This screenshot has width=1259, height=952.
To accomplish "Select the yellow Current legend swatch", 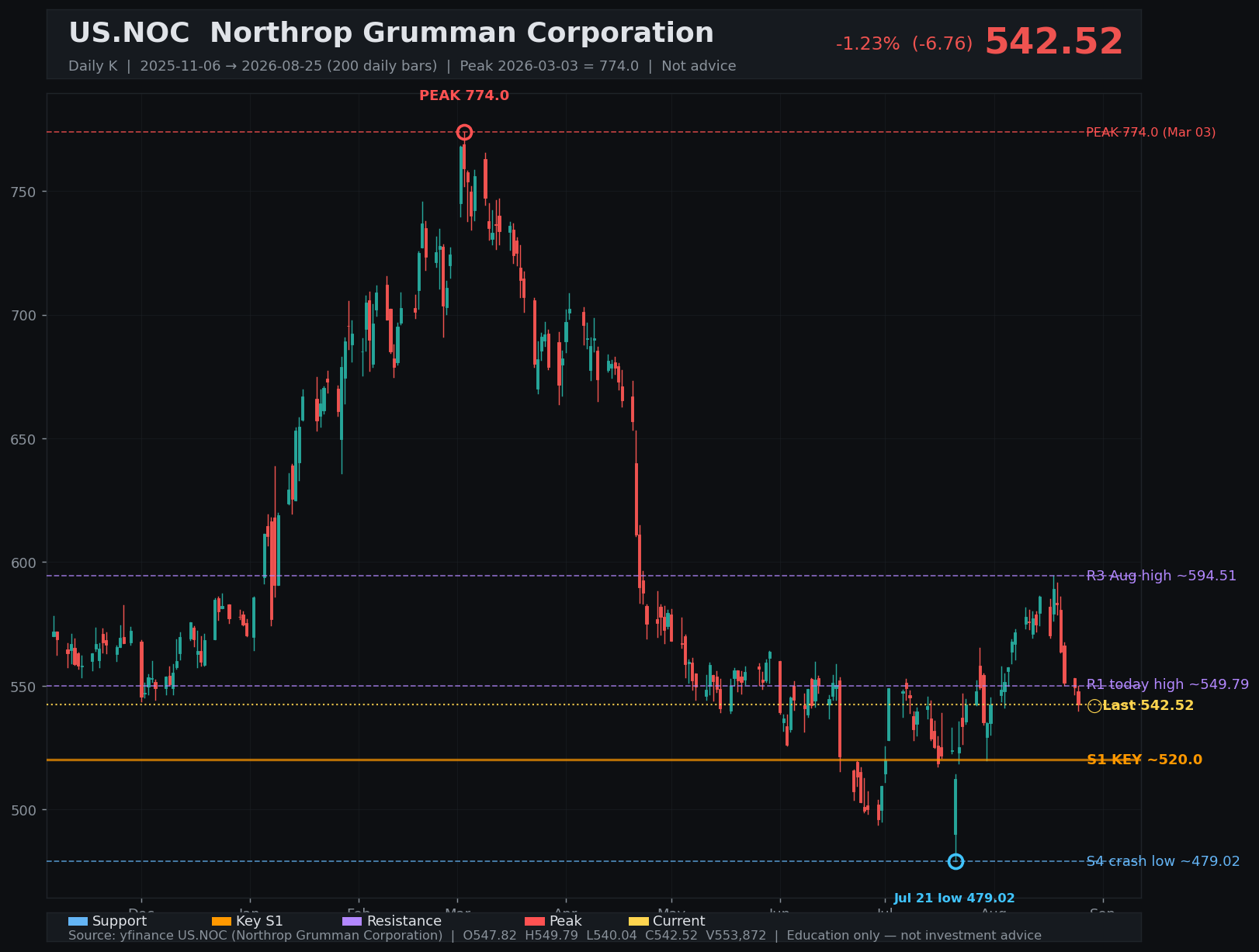I will pos(638,921).
